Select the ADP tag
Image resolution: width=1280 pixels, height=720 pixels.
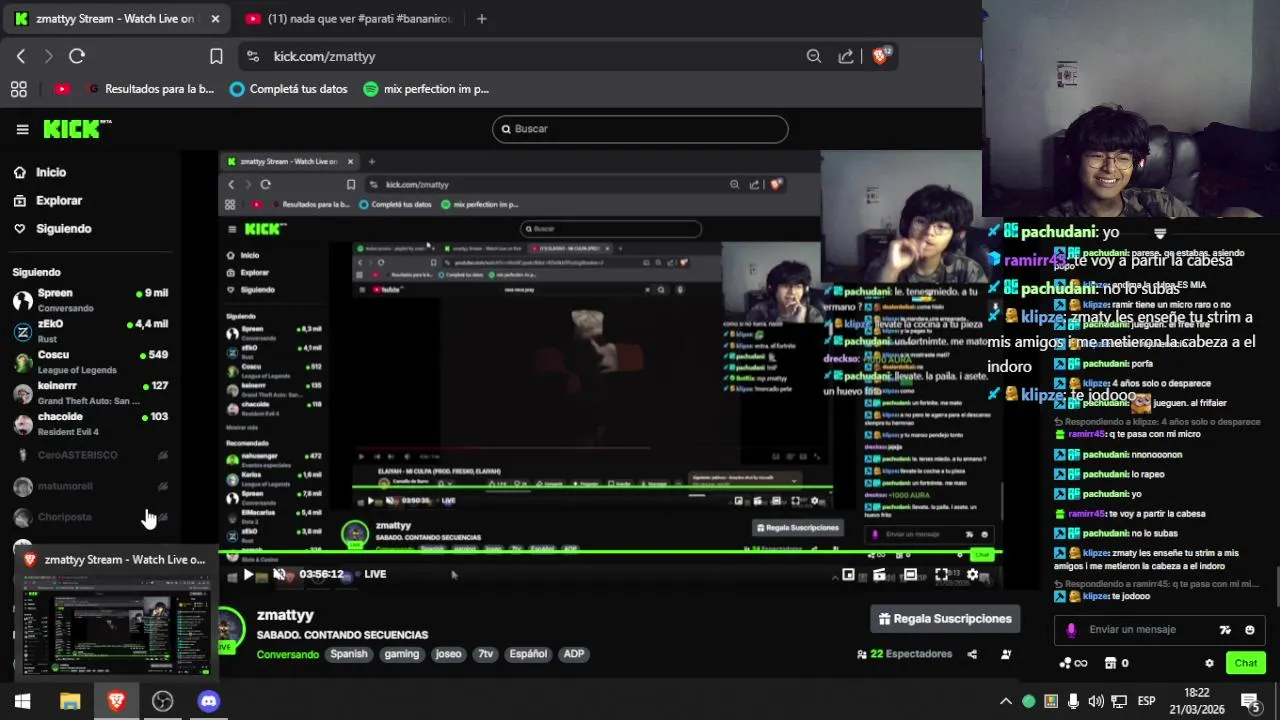pos(574,654)
